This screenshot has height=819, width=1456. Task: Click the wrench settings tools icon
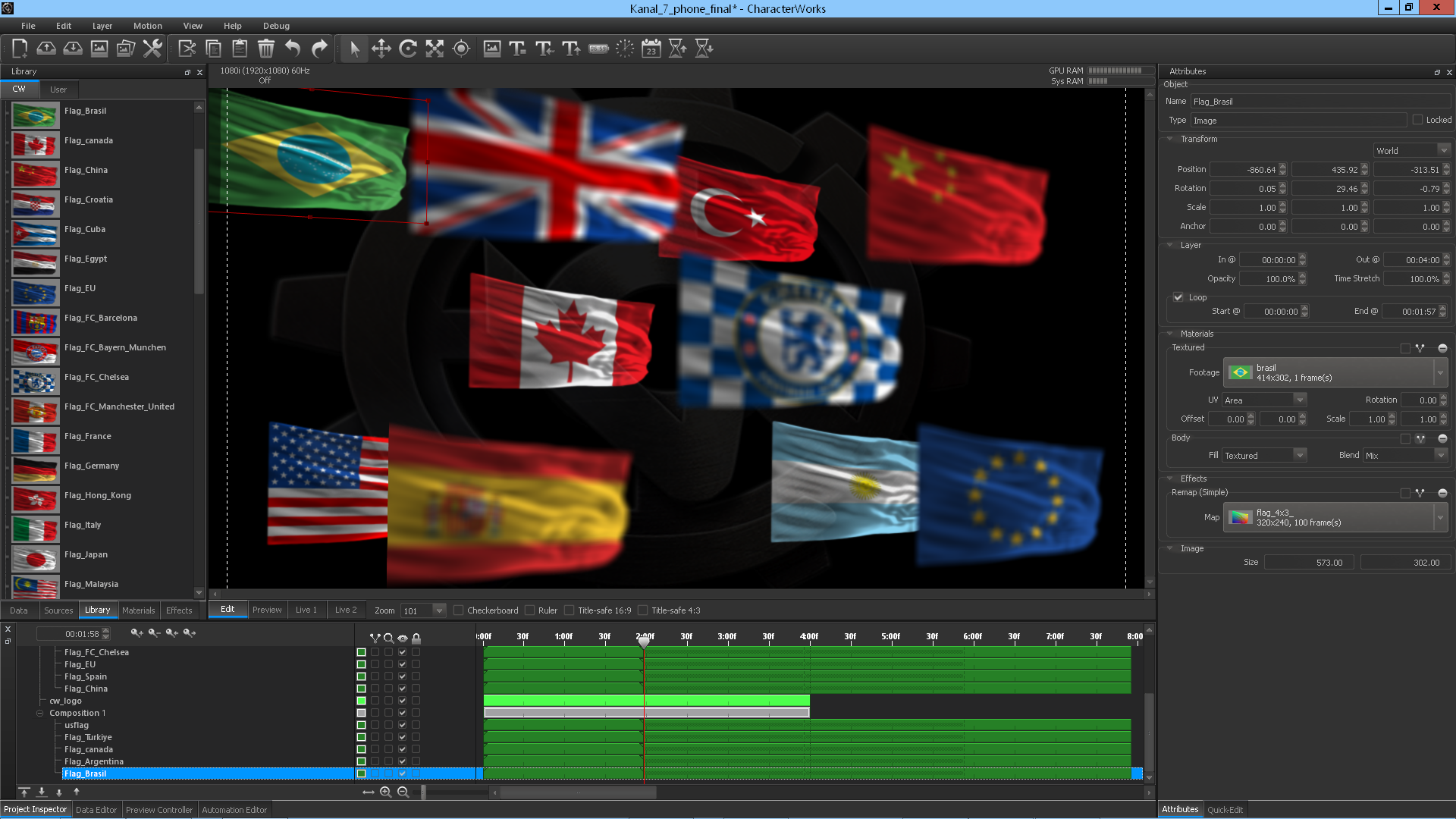click(152, 49)
